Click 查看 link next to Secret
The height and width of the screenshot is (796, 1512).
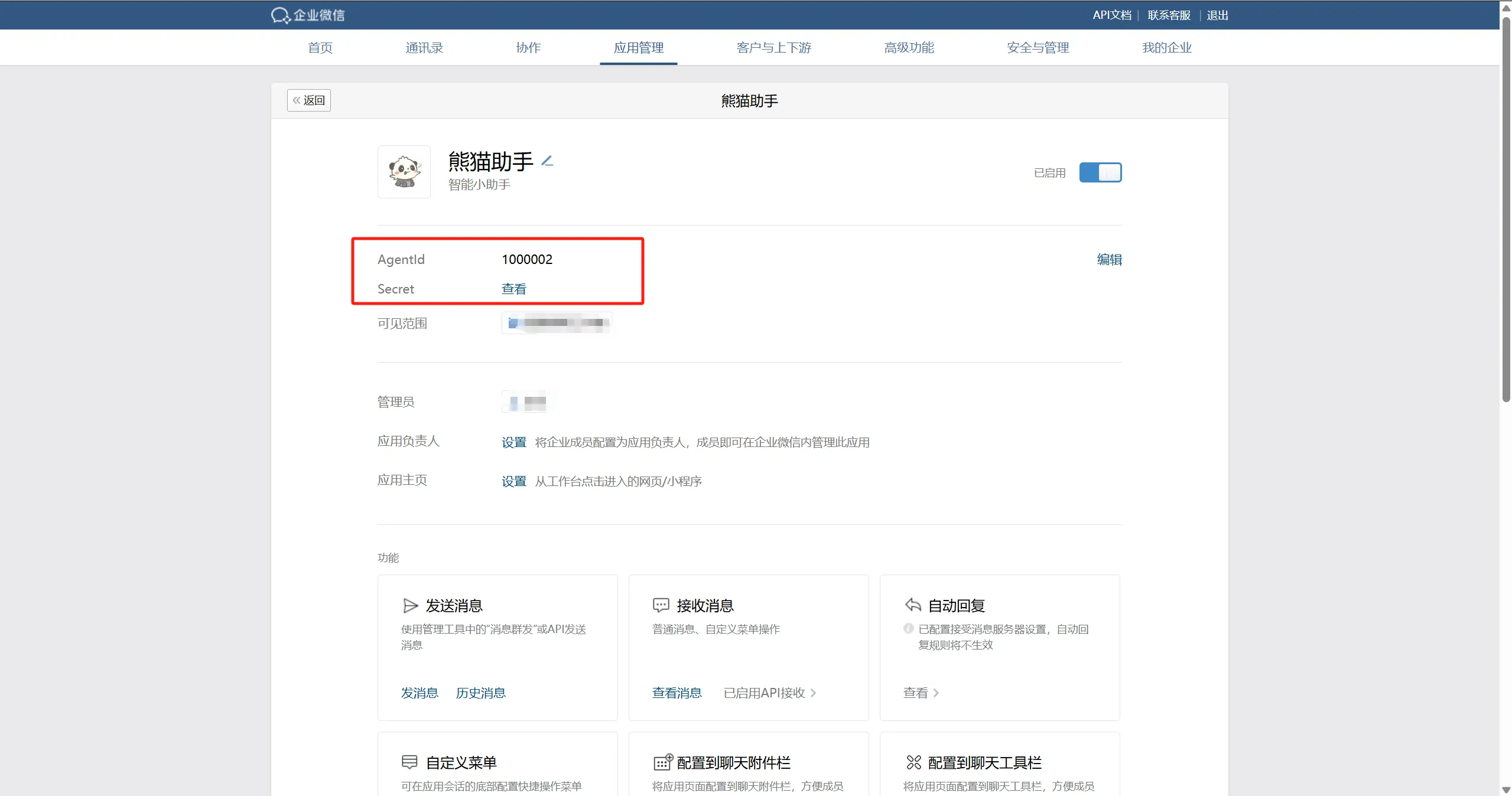click(513, 289)
